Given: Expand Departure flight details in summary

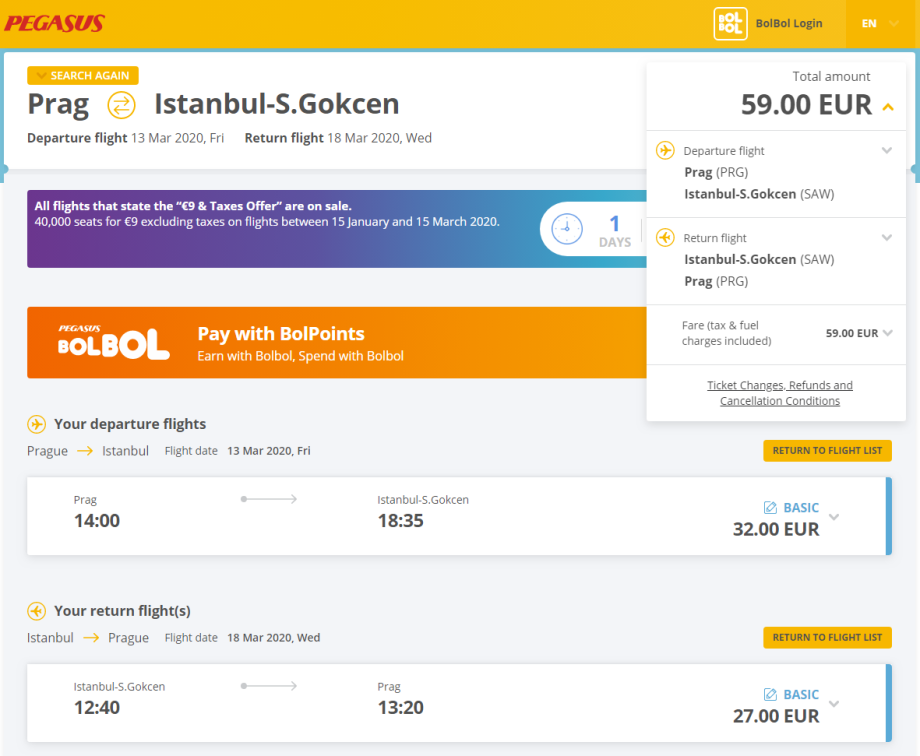Looking at the screenshot, I should (x=886, y=151).
